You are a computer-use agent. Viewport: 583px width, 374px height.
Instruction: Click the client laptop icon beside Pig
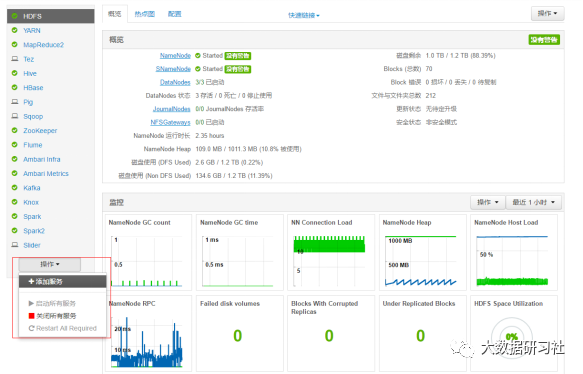pyautogui.click(x=15, y=101)
